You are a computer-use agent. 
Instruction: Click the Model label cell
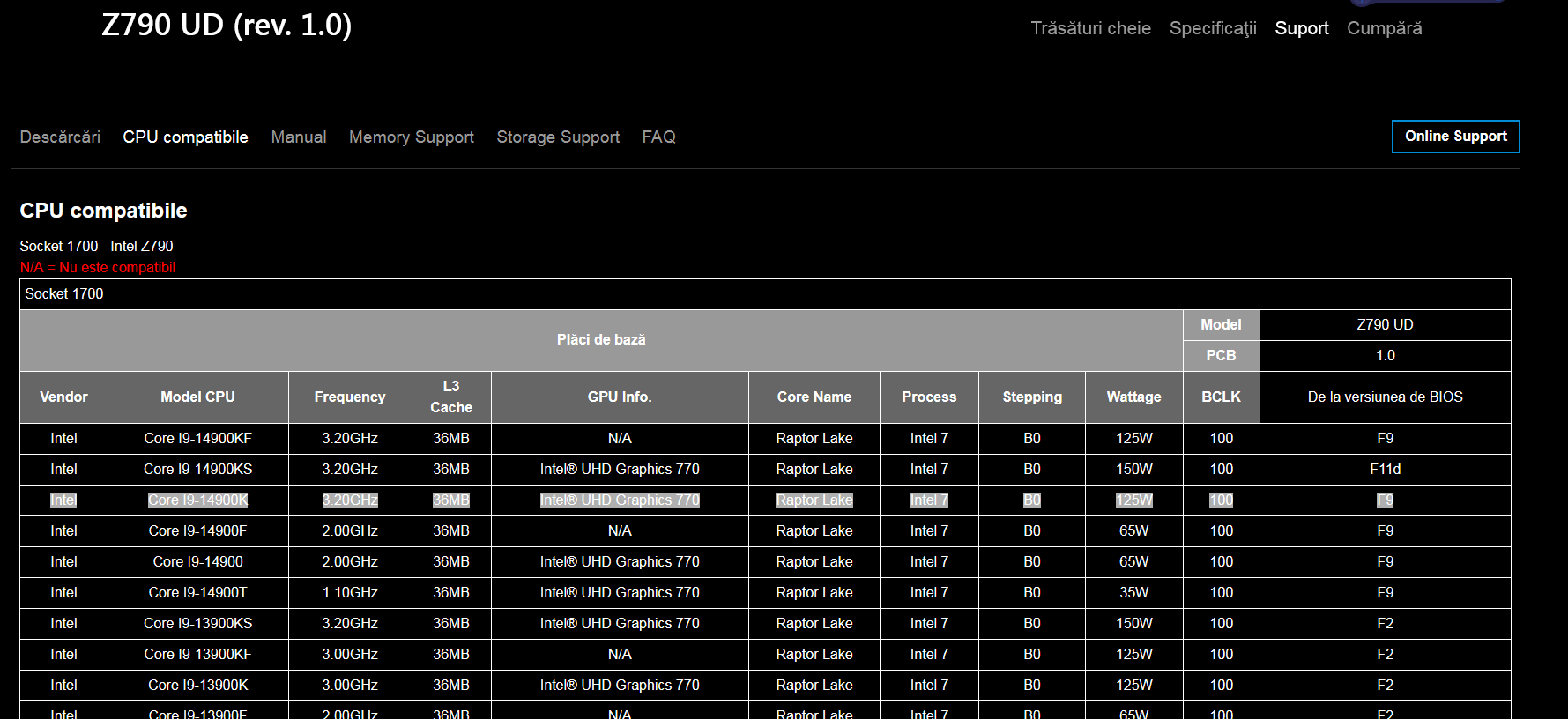tap(1221, 325)
